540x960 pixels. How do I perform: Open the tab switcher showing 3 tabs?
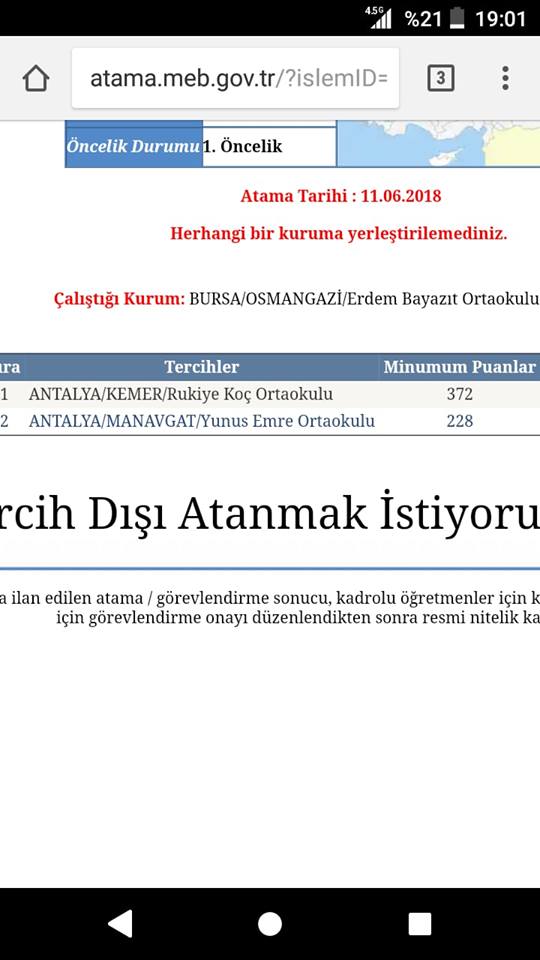(x=440, y=78)
